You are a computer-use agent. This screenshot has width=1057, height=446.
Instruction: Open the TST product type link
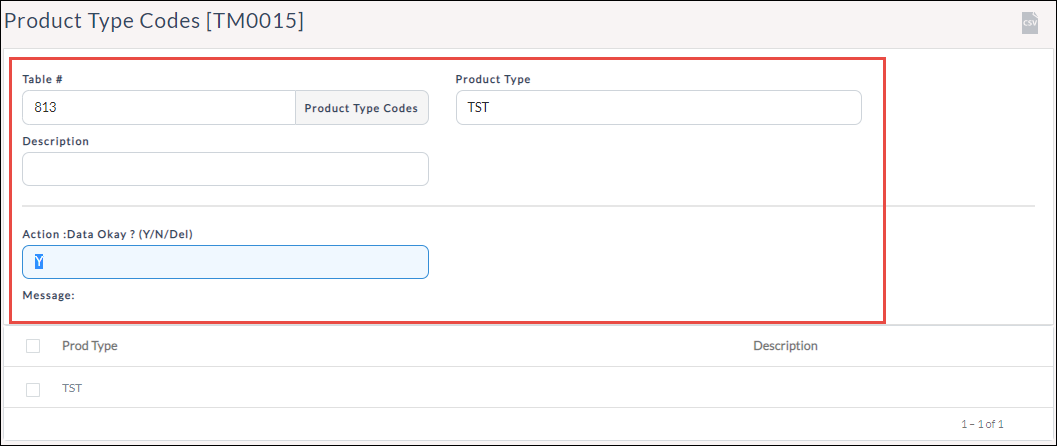pos(72,388)
